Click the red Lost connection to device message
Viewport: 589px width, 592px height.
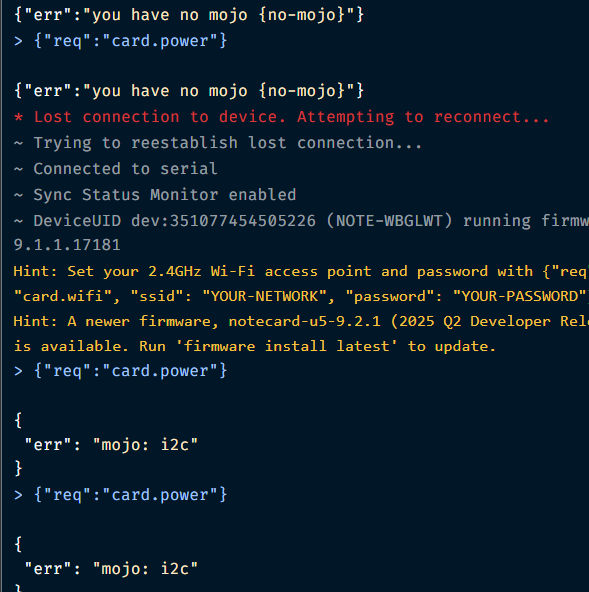tap(281, 117)
